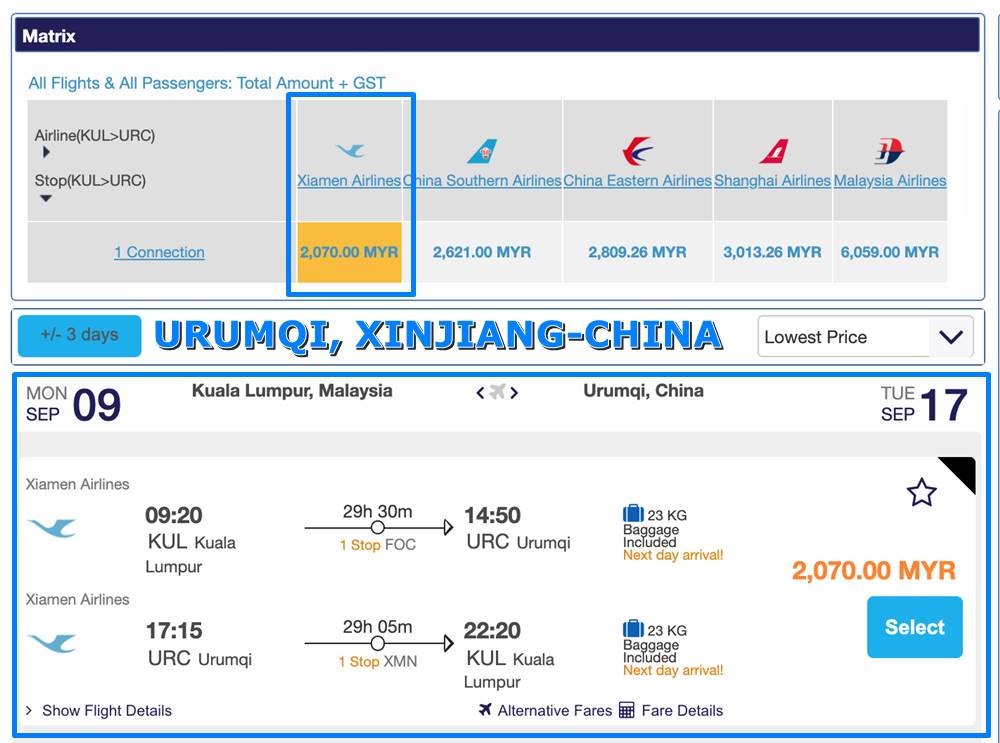This screenshot has width=1000, height=743.
Task: Click the +/- 3 days button
Action: click(x=80, y=335)
